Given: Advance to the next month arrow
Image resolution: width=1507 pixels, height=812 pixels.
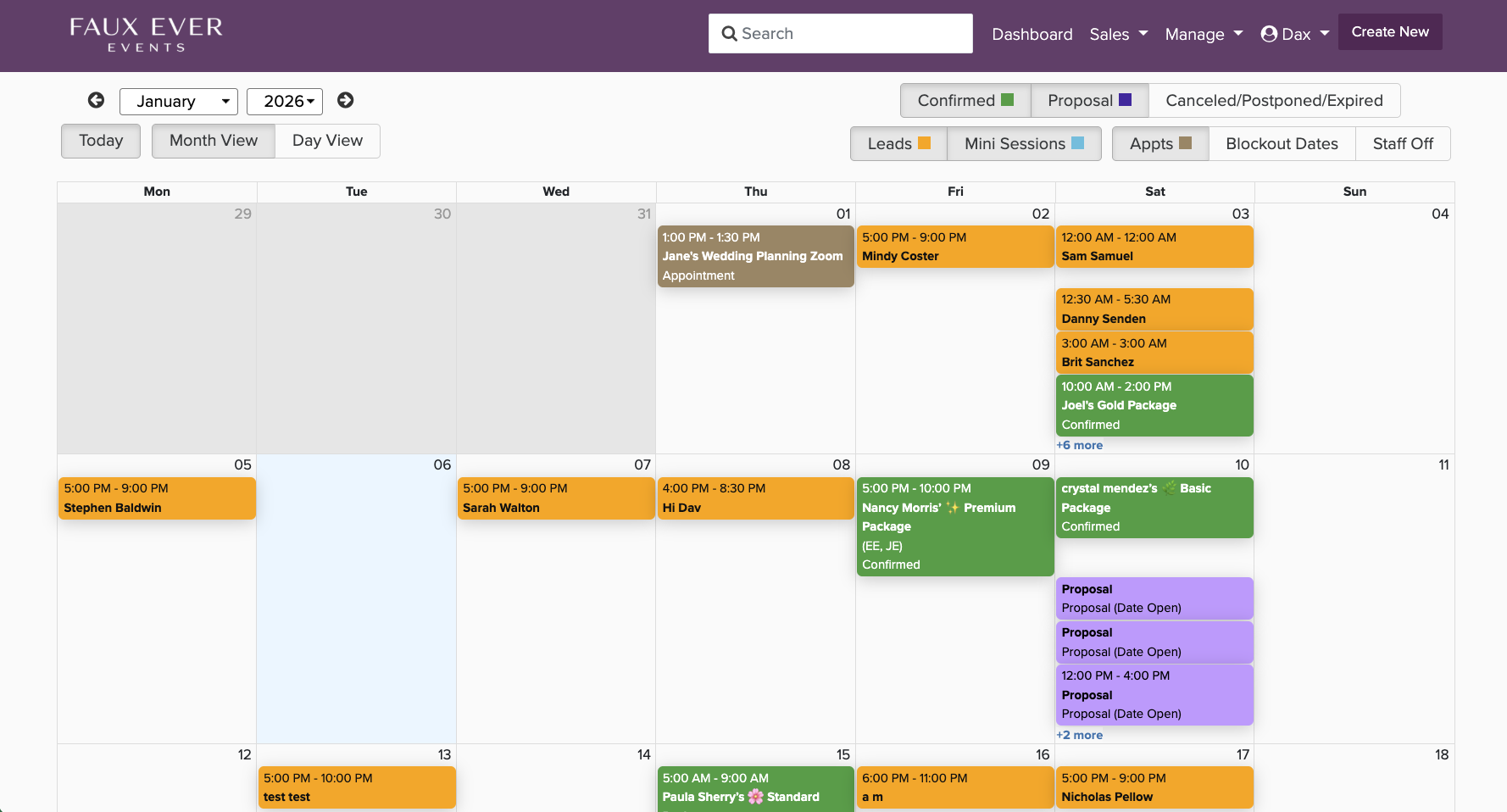Looking at the screenshot, I should (345, 99).
